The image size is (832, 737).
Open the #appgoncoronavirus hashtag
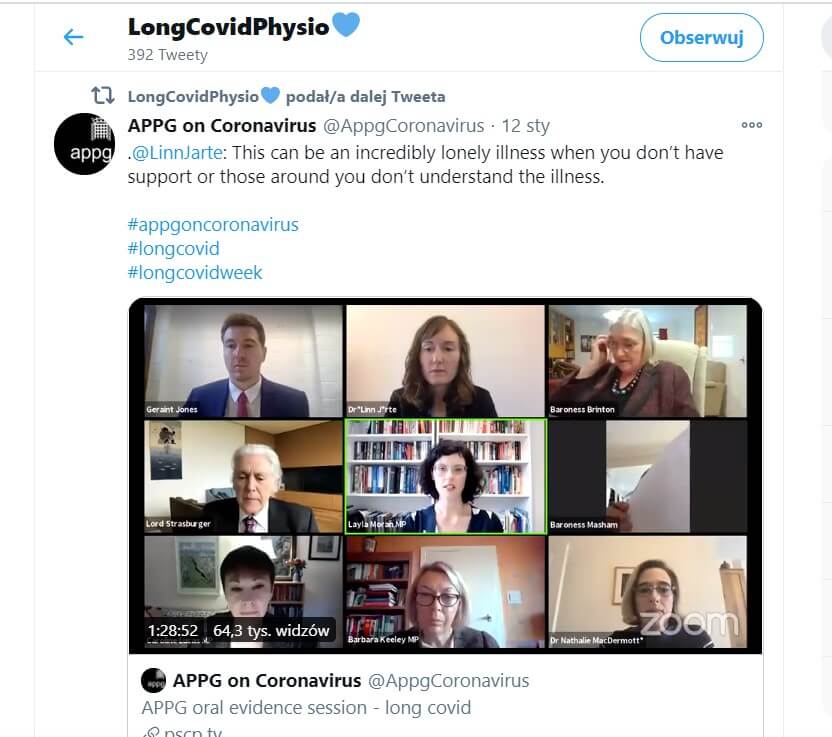[x=213, y=224]
